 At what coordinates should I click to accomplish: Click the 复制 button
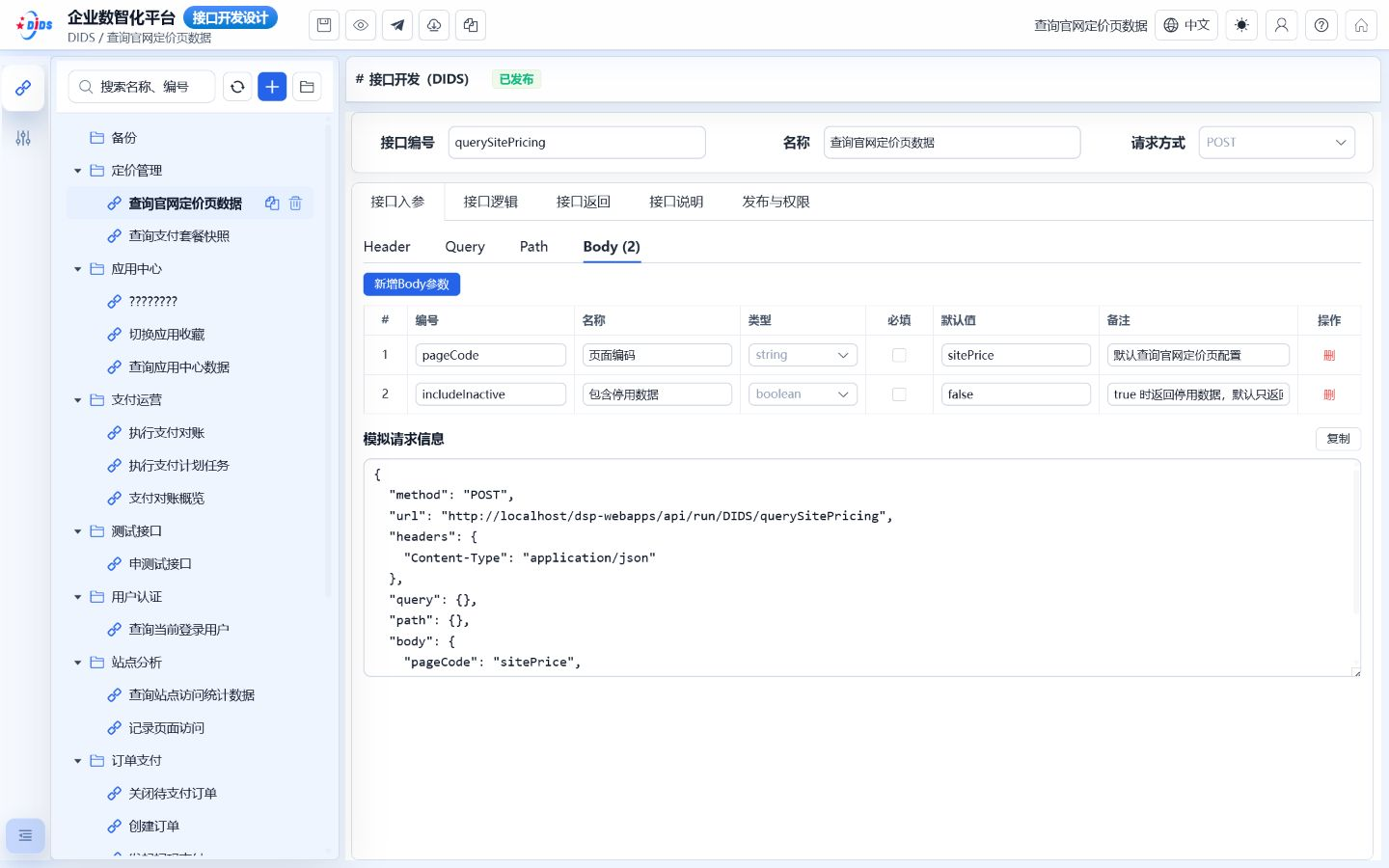pos(1338,439)
